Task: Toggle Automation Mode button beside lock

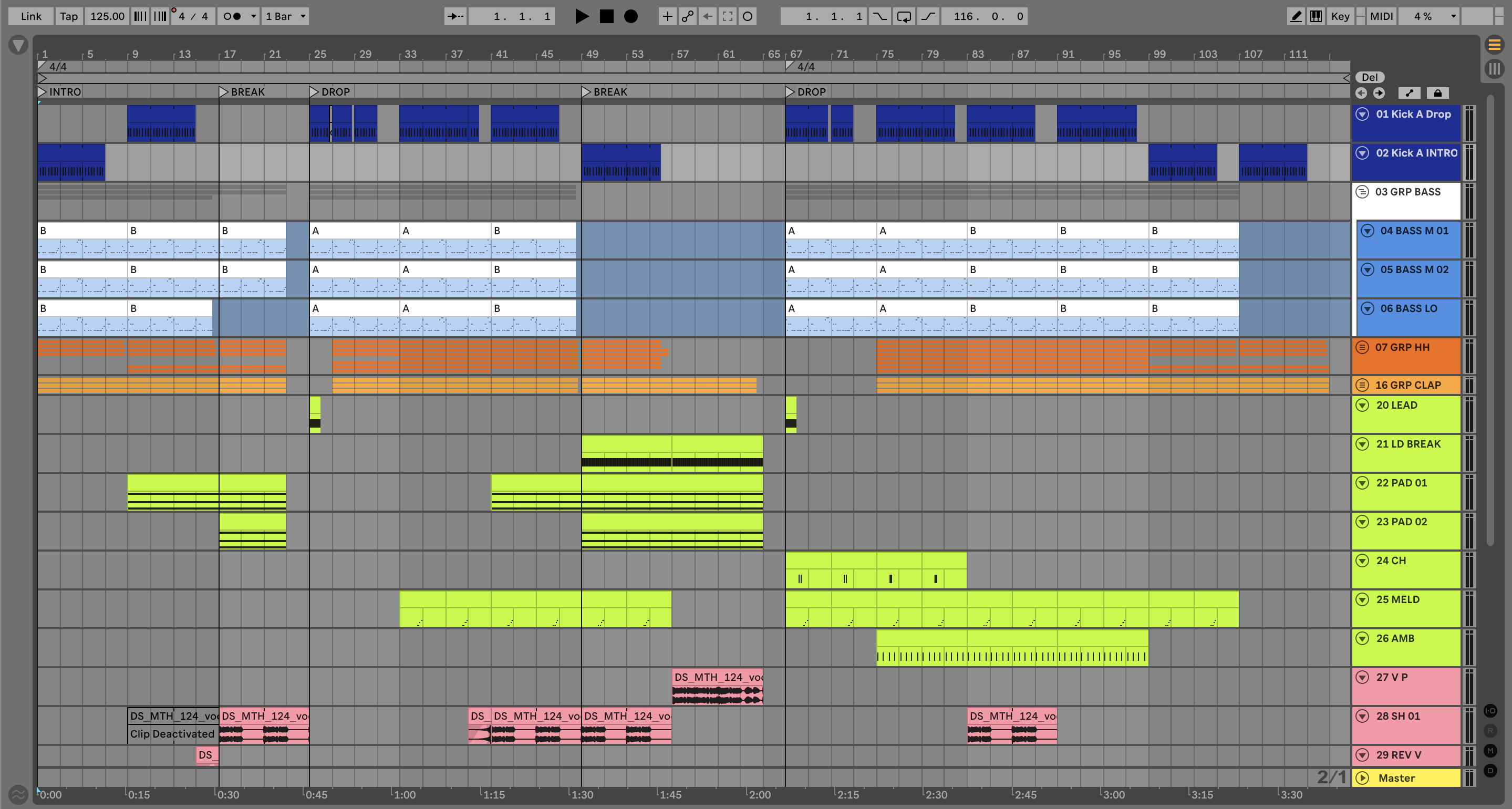Action: [x=1409, y=93]
